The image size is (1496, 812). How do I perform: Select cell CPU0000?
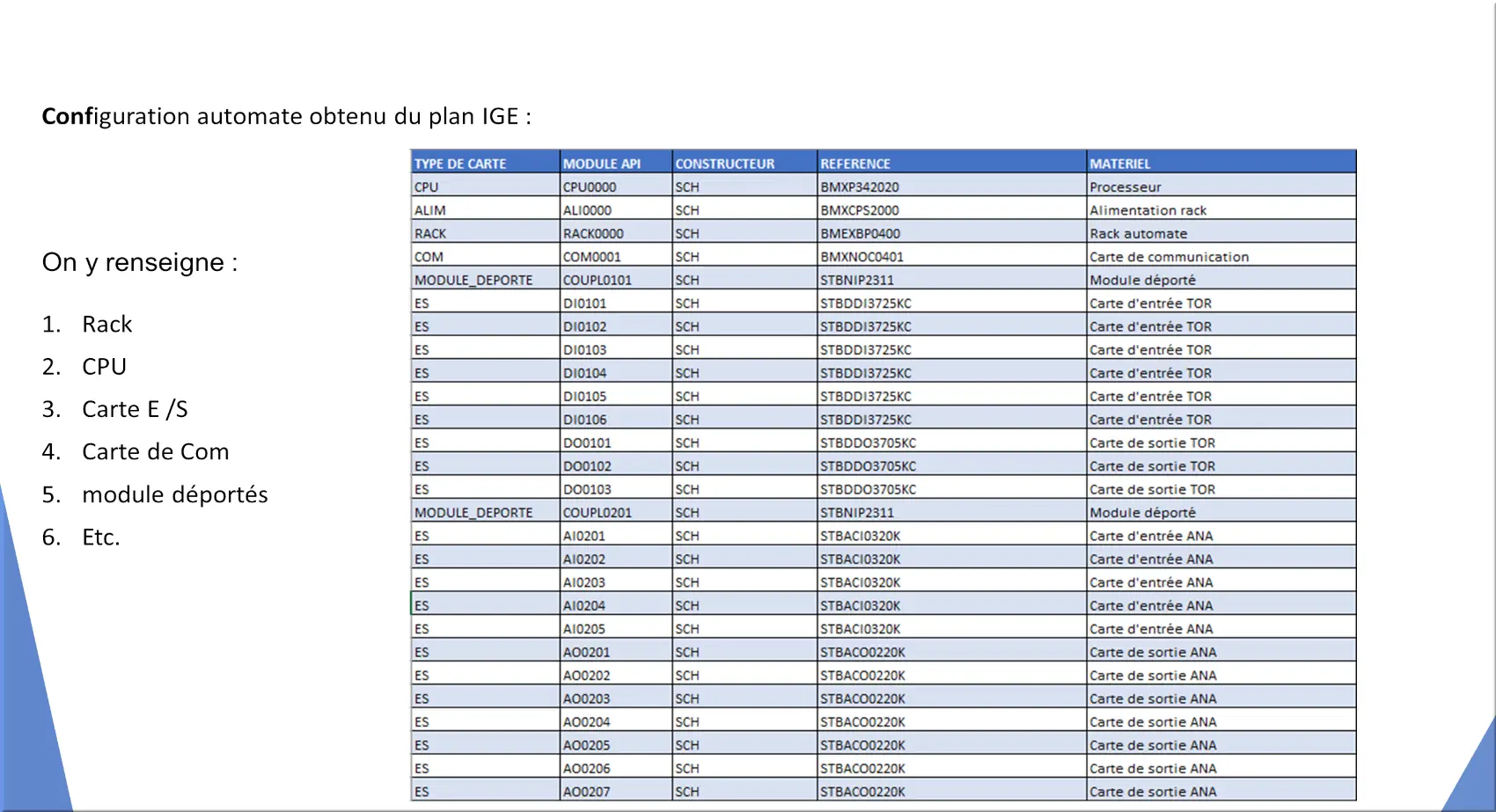tap(616, 187)
